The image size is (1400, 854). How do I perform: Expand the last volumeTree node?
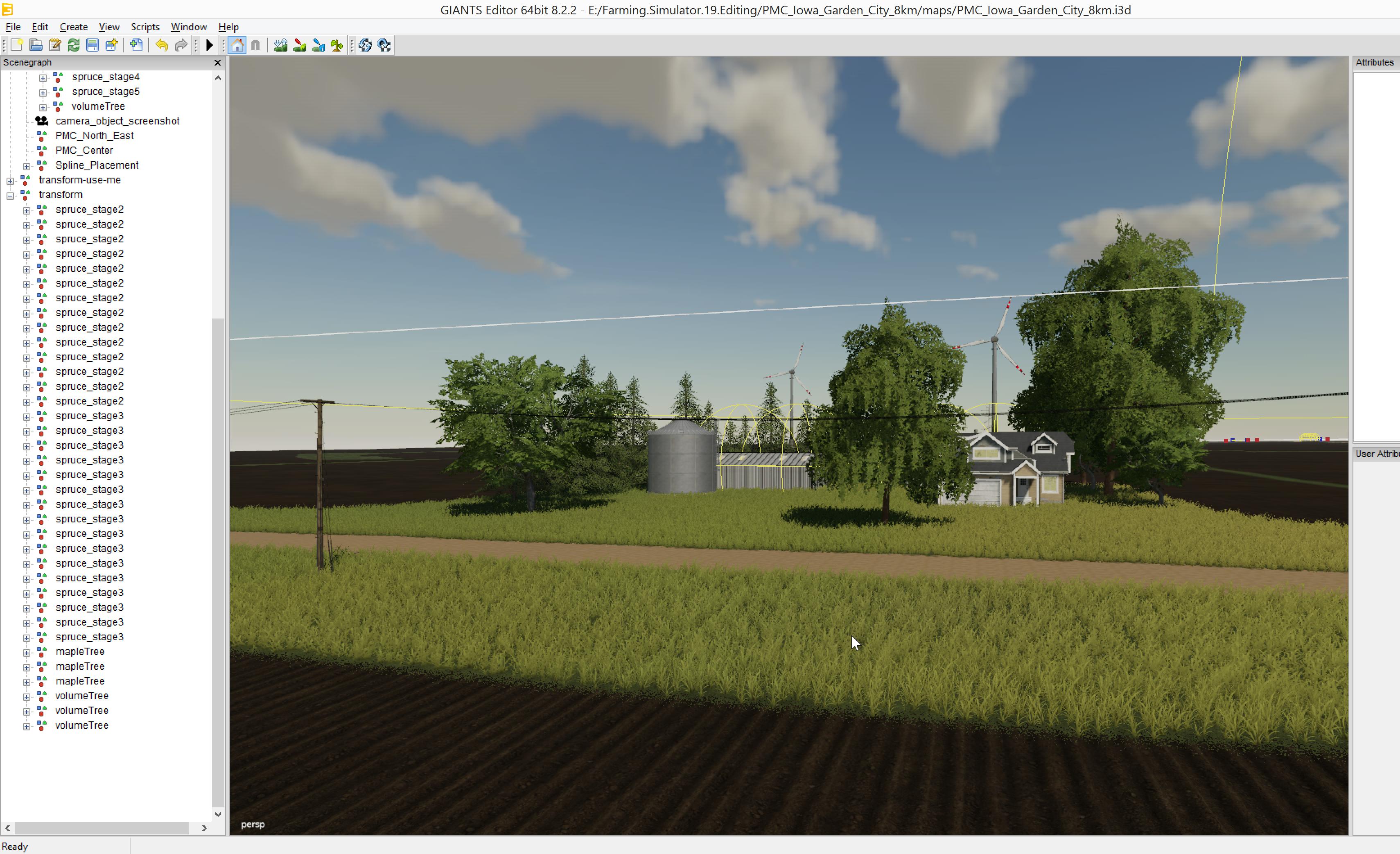coord(27,727)
